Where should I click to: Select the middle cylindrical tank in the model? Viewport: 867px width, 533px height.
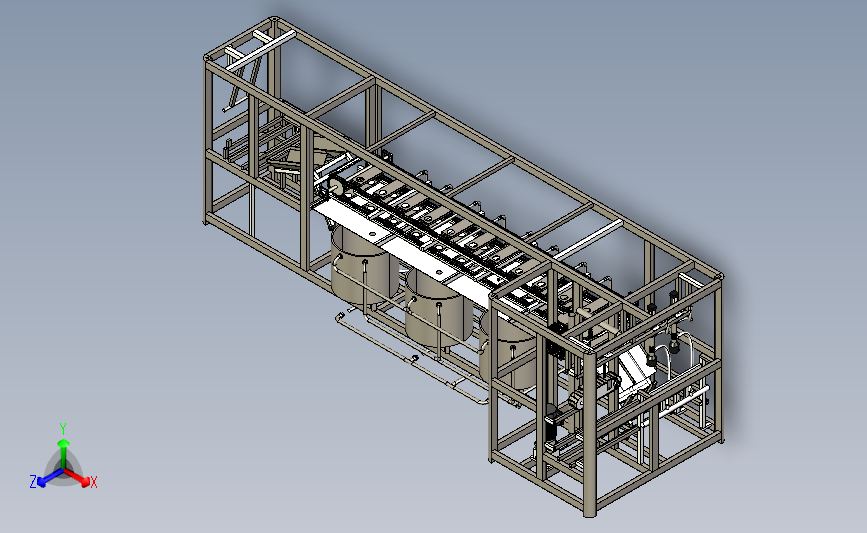pos(438,307)
